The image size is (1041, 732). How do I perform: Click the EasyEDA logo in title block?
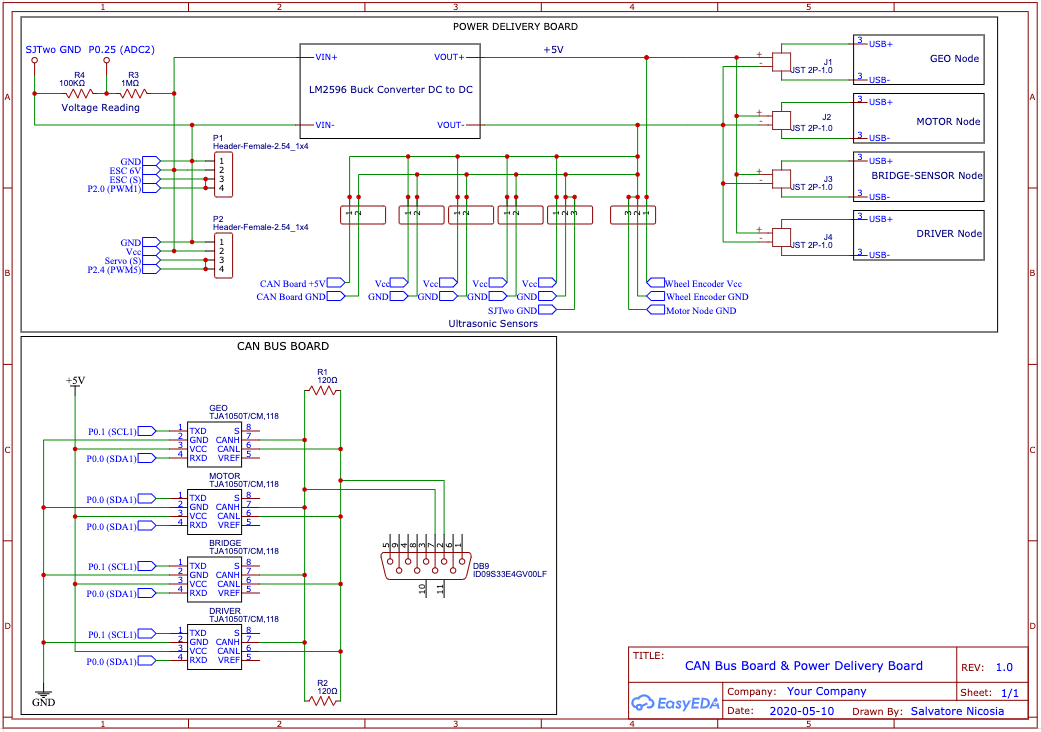675,703
